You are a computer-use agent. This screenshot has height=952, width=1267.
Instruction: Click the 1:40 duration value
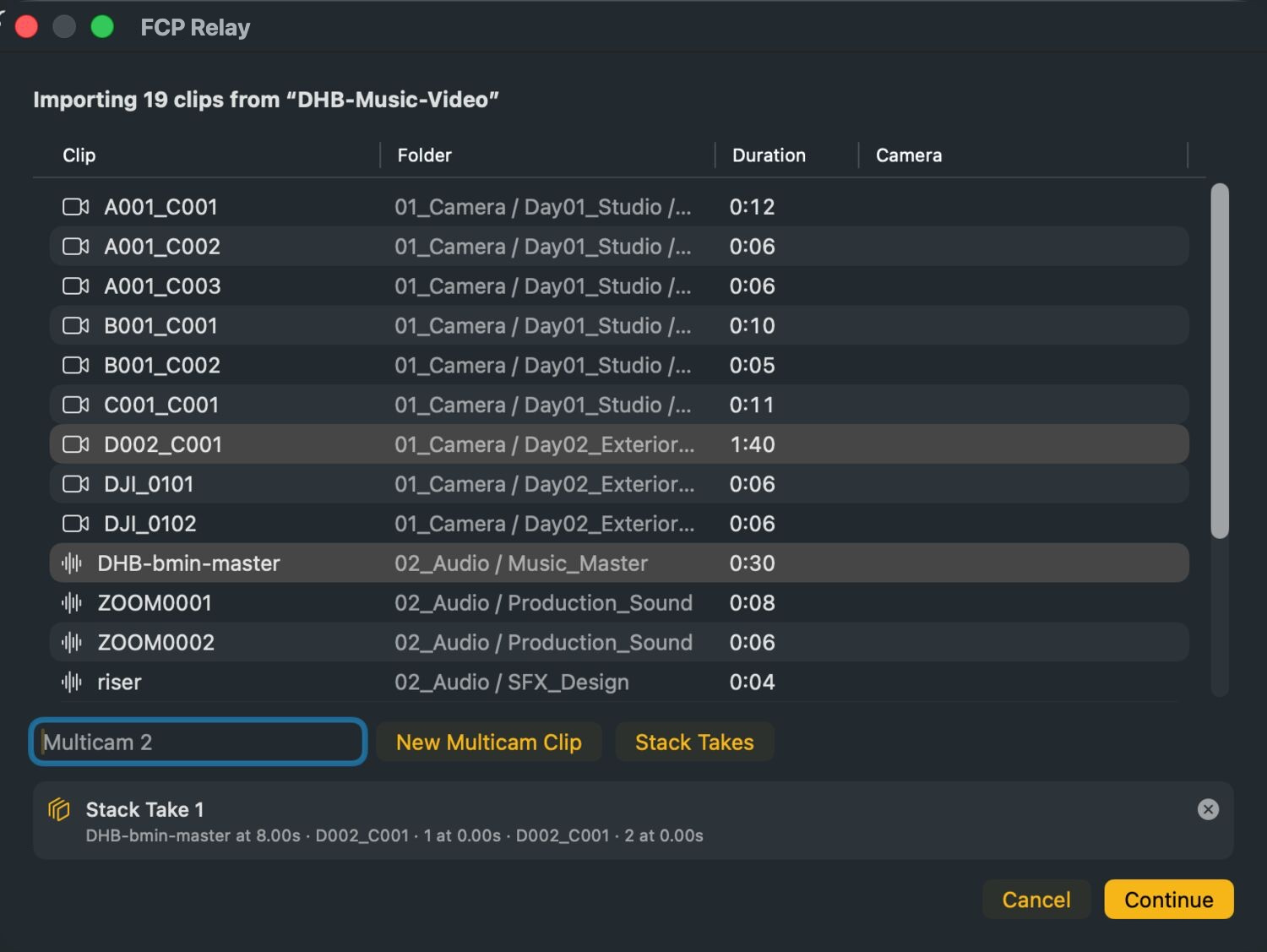tap(752, 445)
